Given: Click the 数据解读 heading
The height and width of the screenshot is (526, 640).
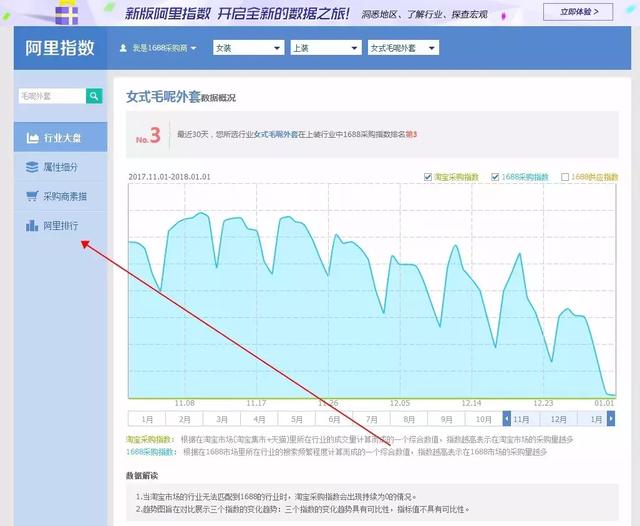Looking at the screenshot, I should point(142,476).
